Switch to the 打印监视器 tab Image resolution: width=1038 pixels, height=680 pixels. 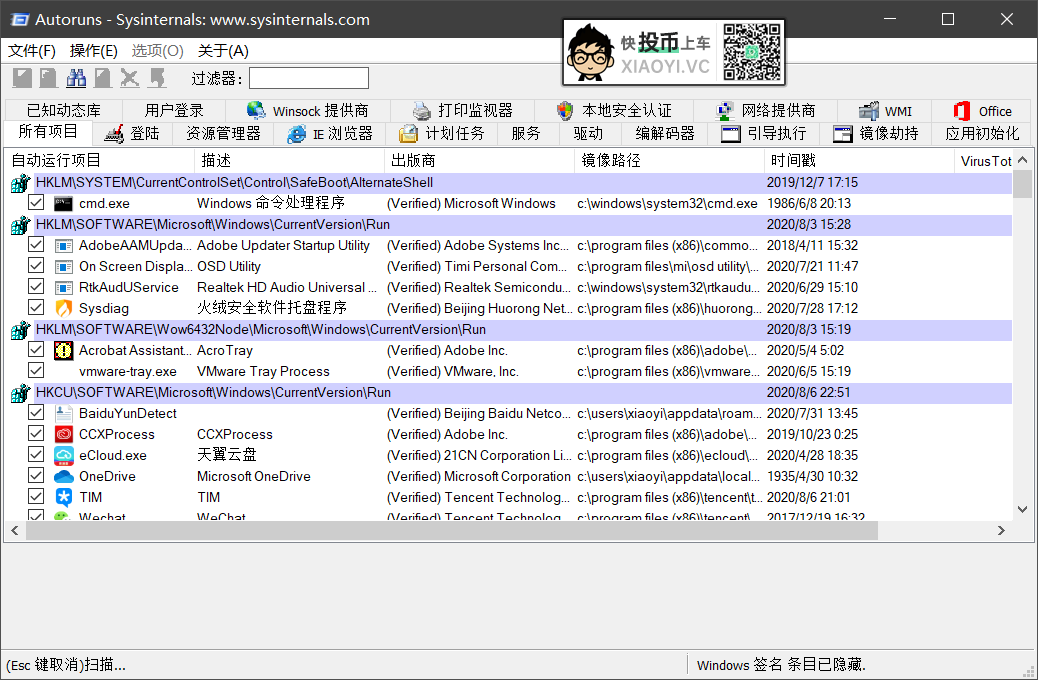[463, 111]
